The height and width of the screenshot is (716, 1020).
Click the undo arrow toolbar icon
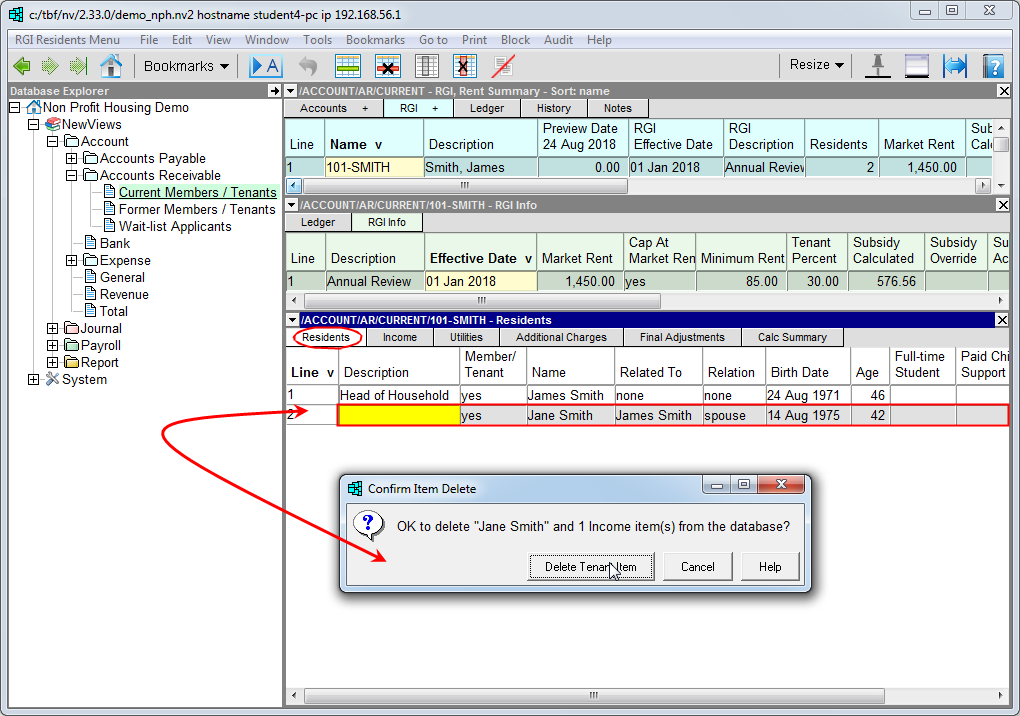click(308, 66)
